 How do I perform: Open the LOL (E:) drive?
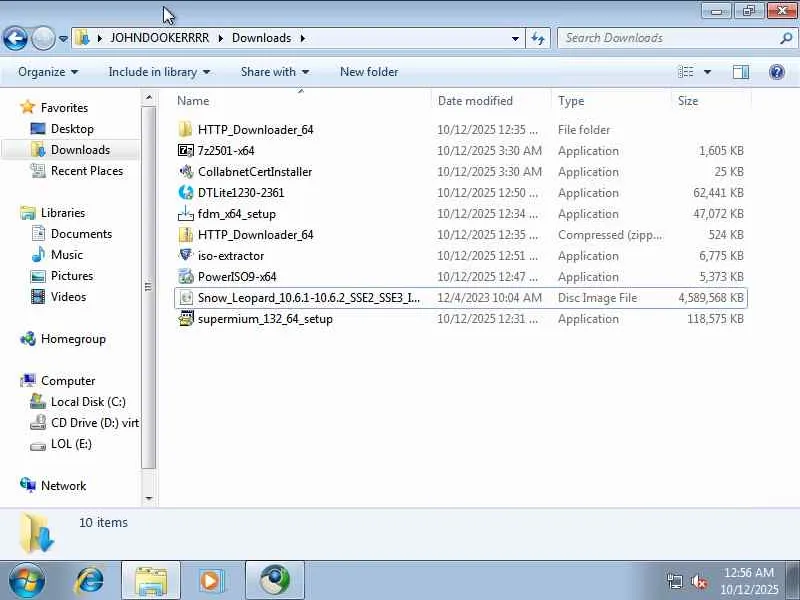(x=71, y=444)
